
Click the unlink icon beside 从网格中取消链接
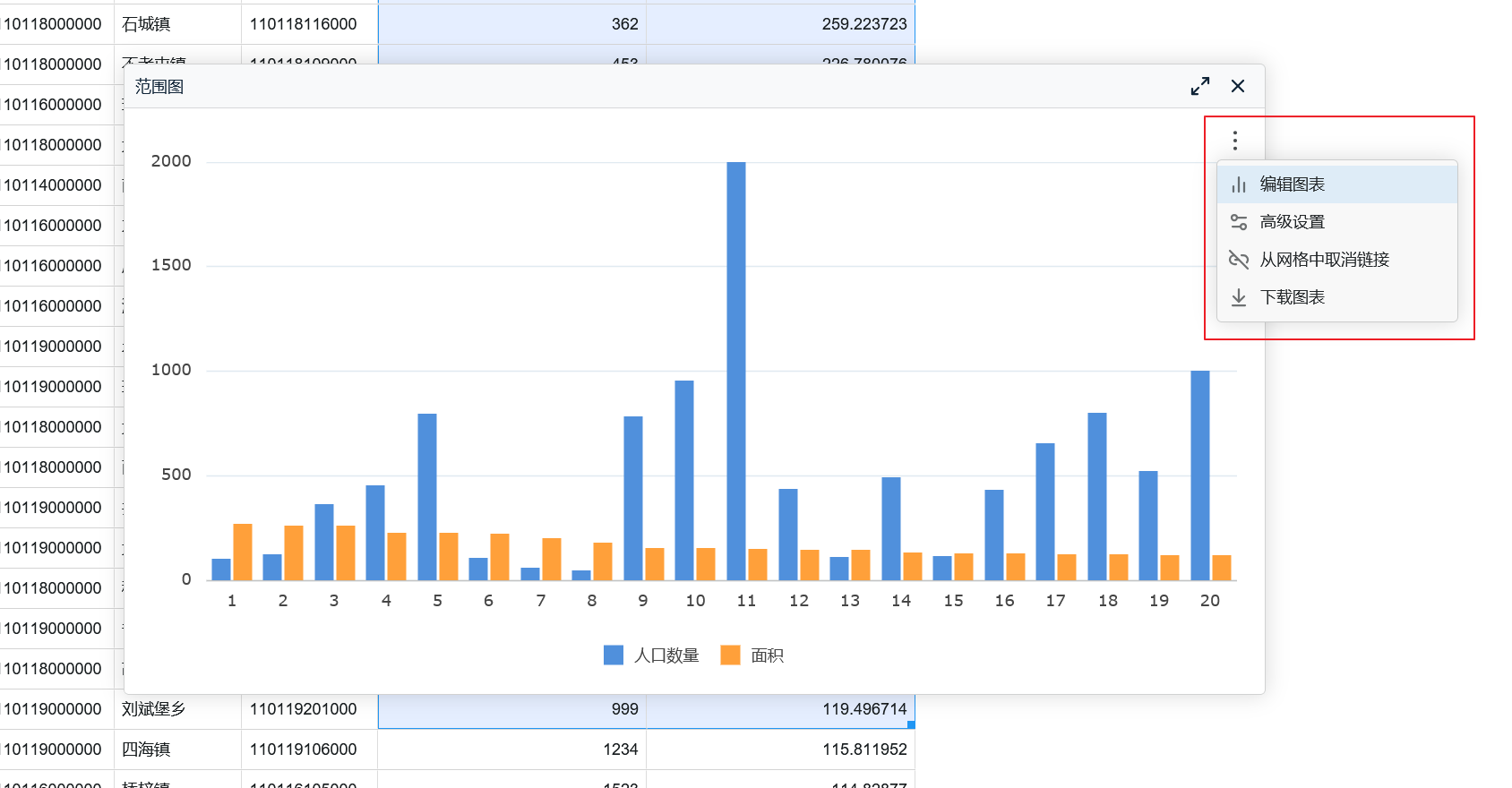[1239, 260]
